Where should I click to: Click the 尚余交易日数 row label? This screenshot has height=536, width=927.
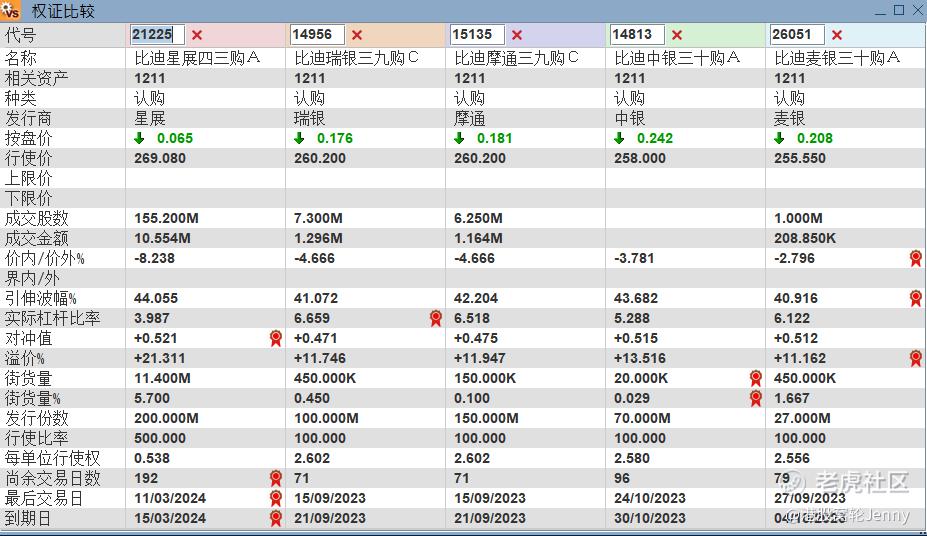pos(52,478)
